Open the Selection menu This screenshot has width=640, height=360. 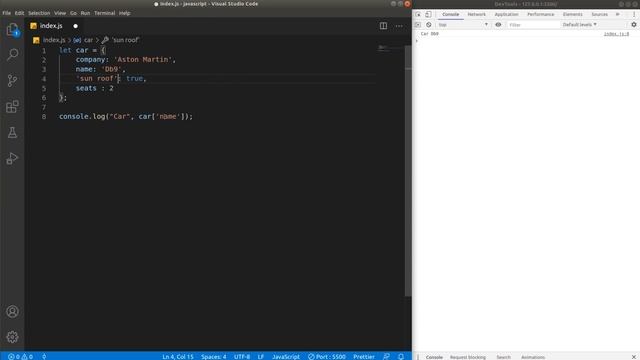pos(39,13)
